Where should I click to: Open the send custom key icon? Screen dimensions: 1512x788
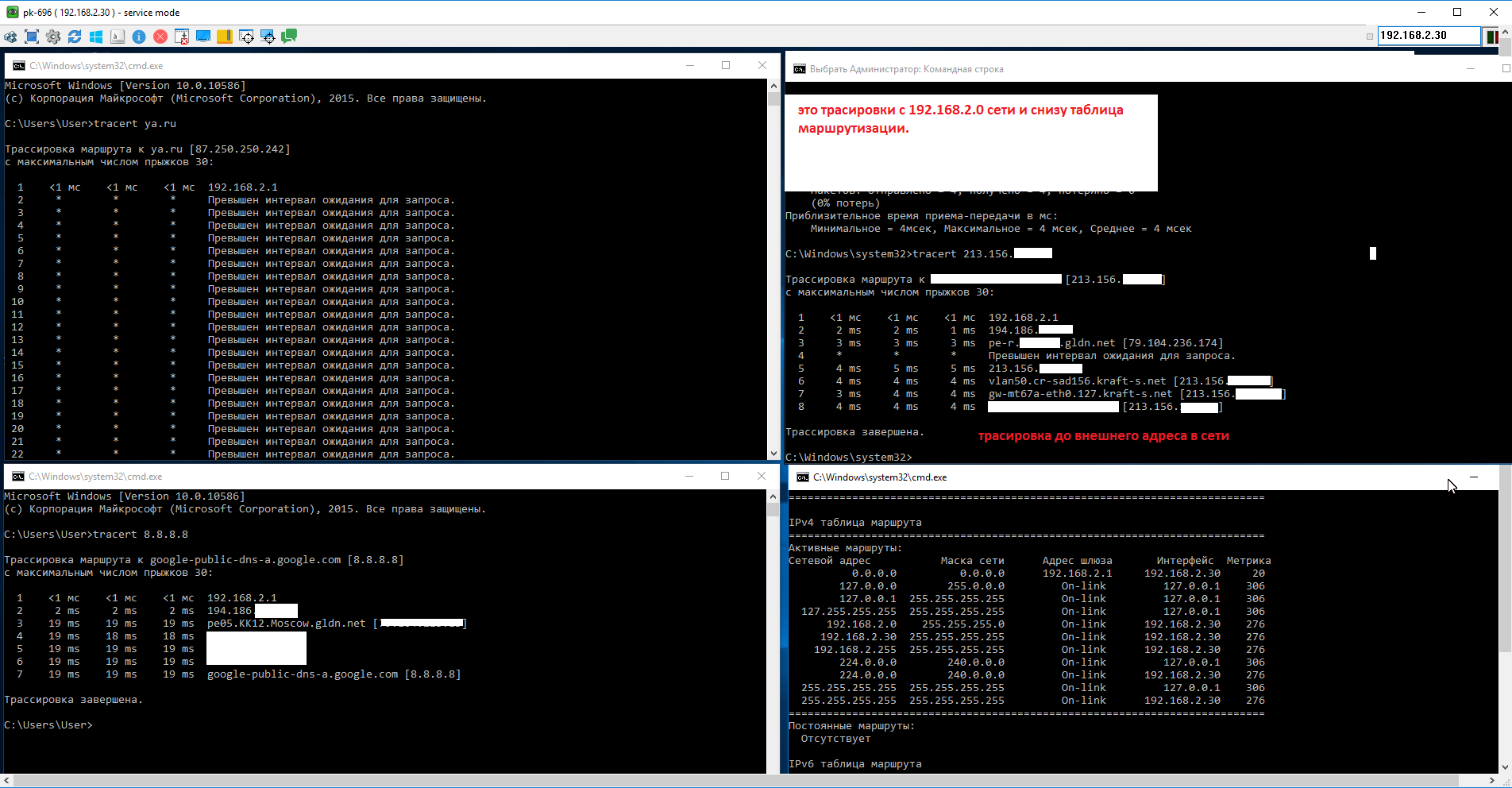pyautogui.click(x=118, y=37)
